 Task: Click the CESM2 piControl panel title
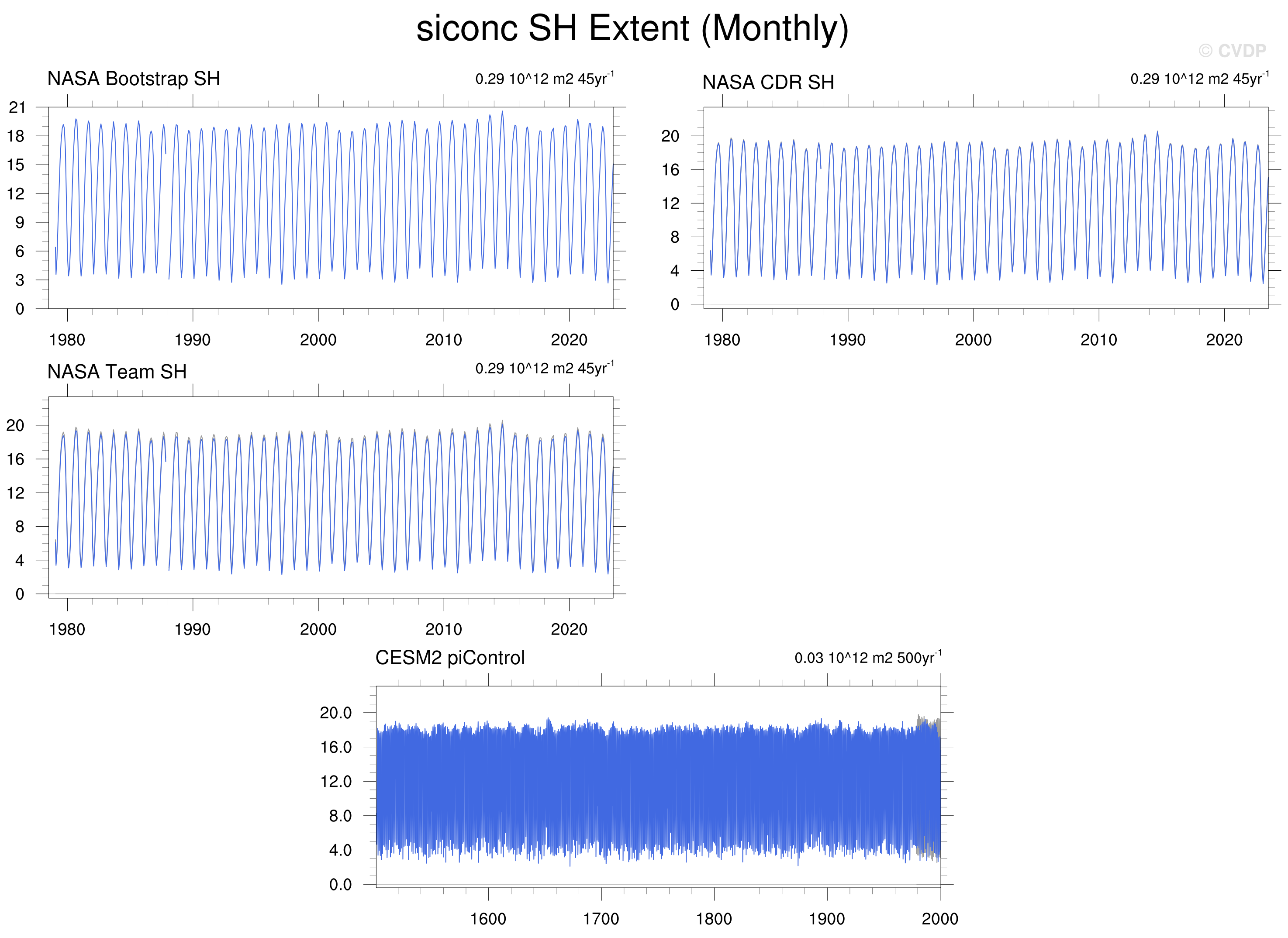pyautogui.click(x=450, y=658)
